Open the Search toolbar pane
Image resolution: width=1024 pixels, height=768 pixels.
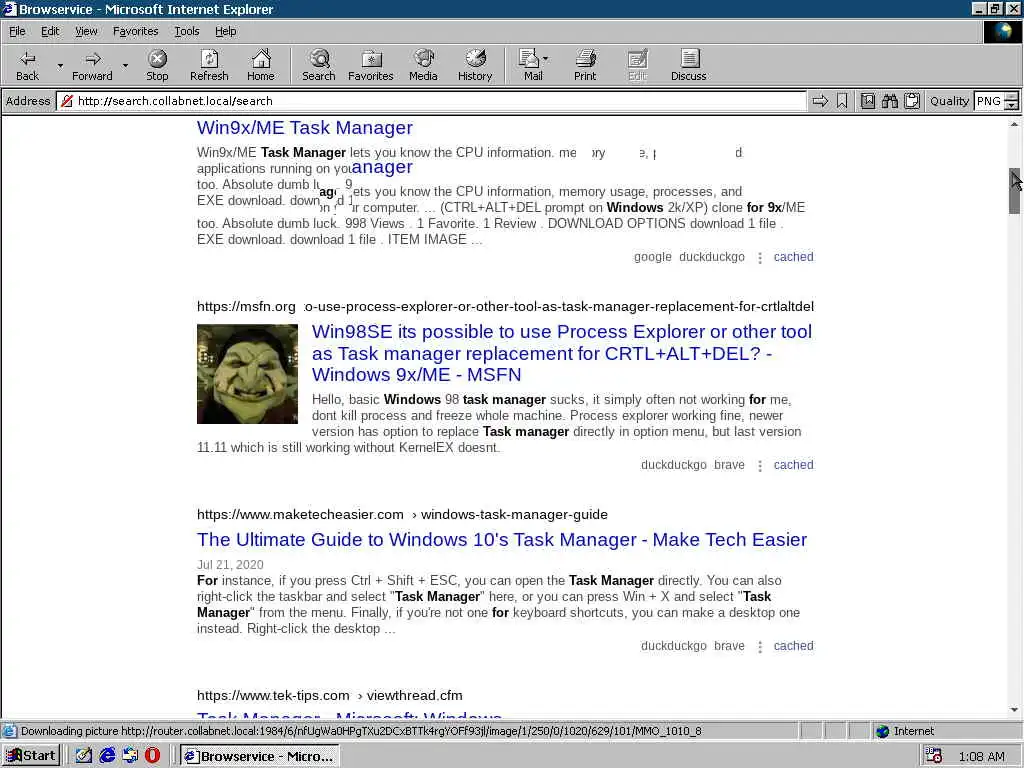pyautogui.click(x=319, y=65)
